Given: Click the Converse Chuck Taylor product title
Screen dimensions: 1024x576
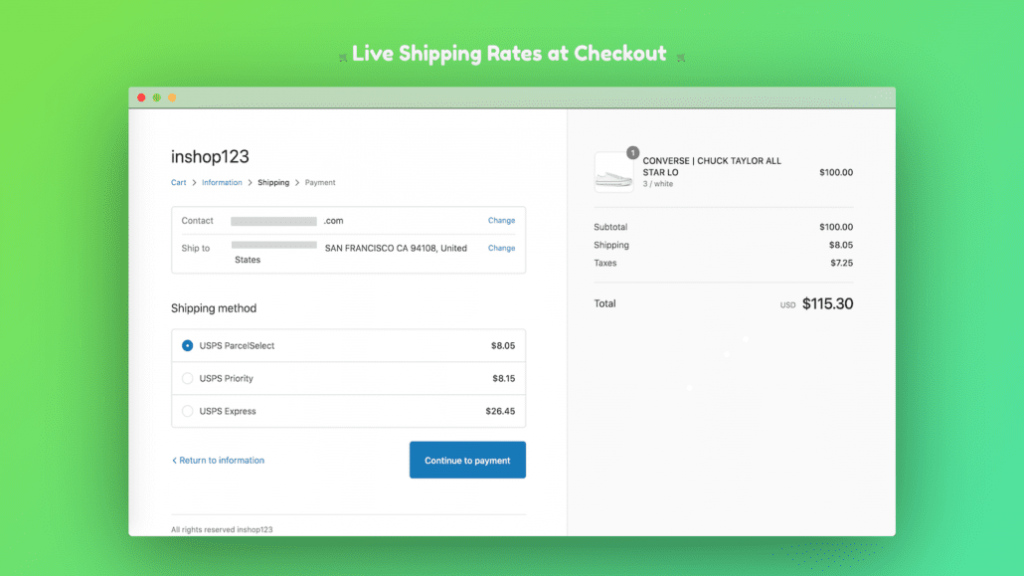Looking at the screenshot, I should (712, 166).
